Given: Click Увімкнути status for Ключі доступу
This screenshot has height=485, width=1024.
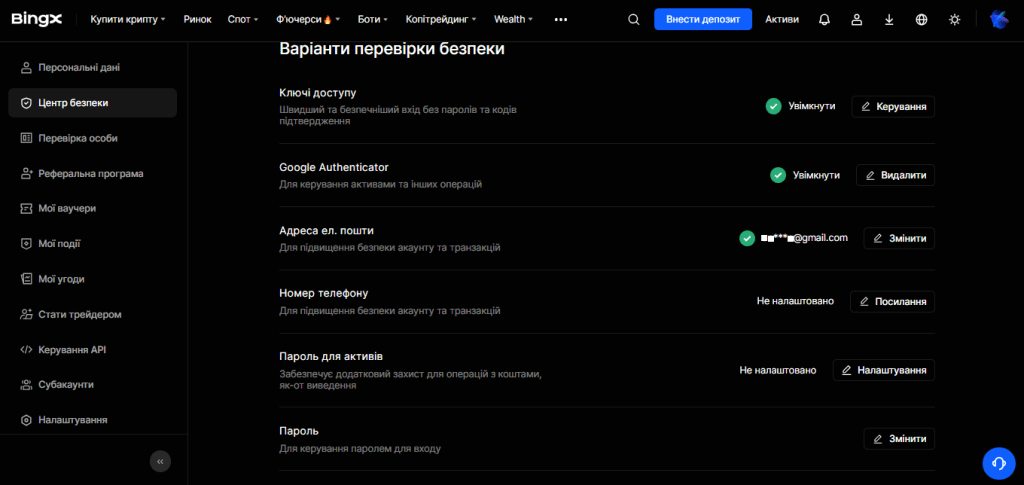Looking at the screenshot, I should [812, 106].
